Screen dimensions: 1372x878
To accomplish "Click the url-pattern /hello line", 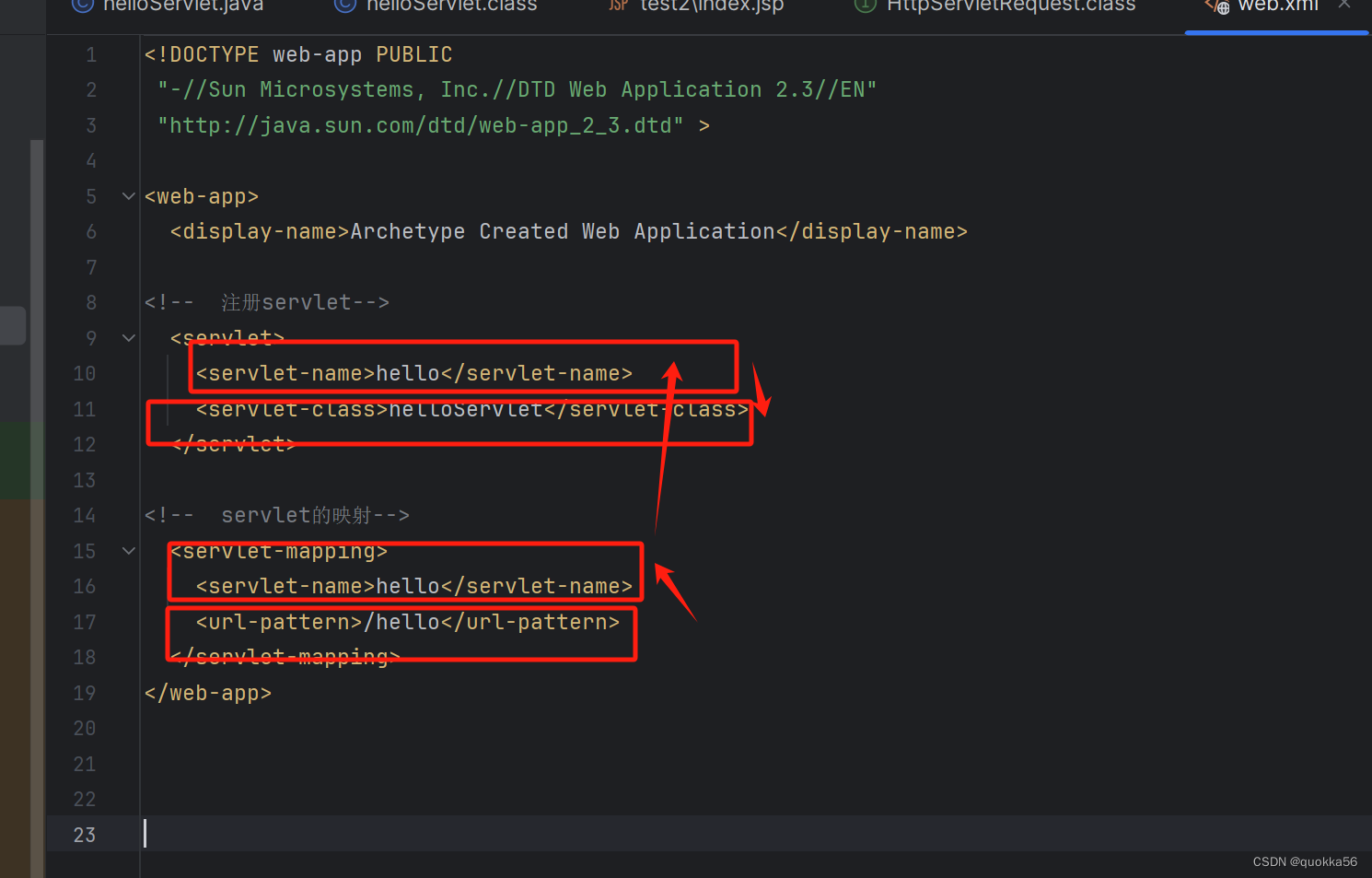I will click(x=408, y=623).
